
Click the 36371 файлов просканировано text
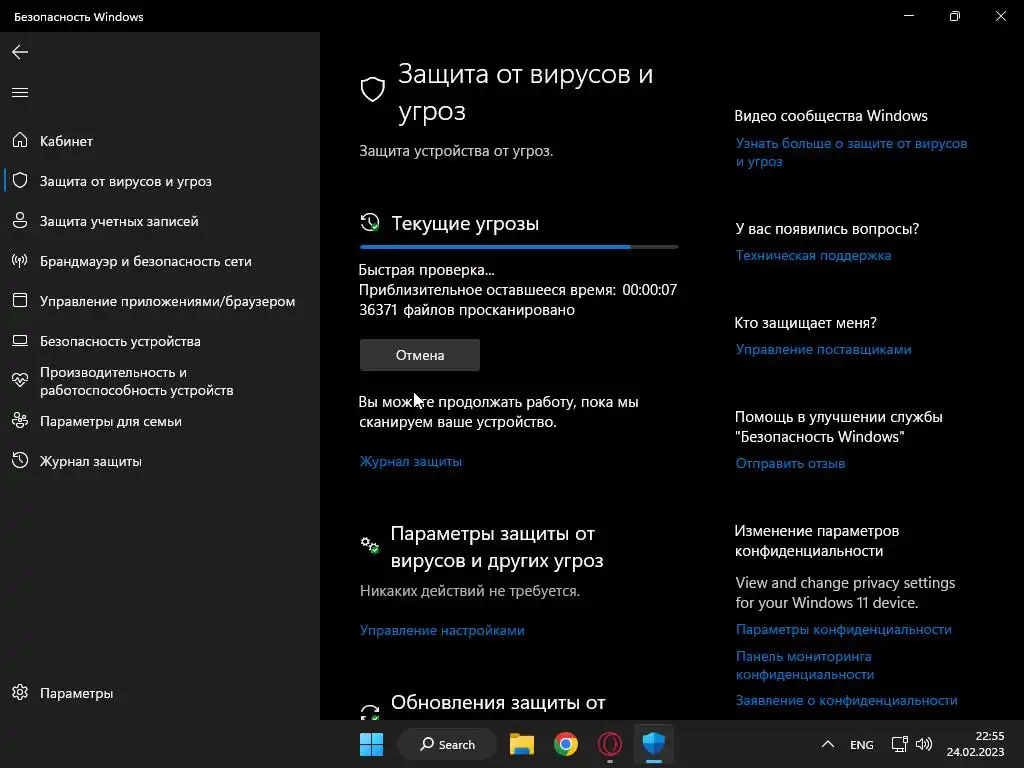pos(467,310)
